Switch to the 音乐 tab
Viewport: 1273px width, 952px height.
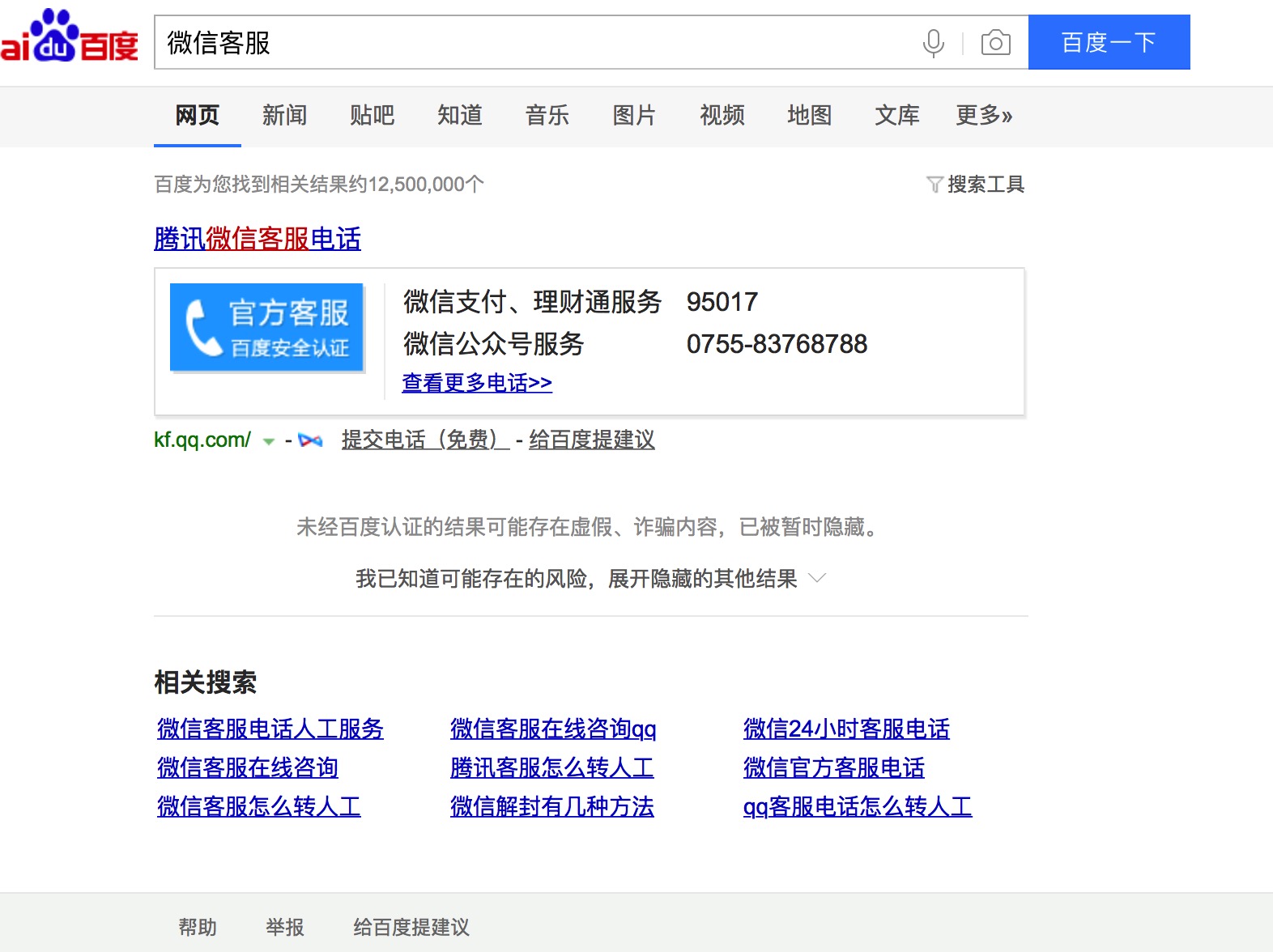click(x=547, y=116)
